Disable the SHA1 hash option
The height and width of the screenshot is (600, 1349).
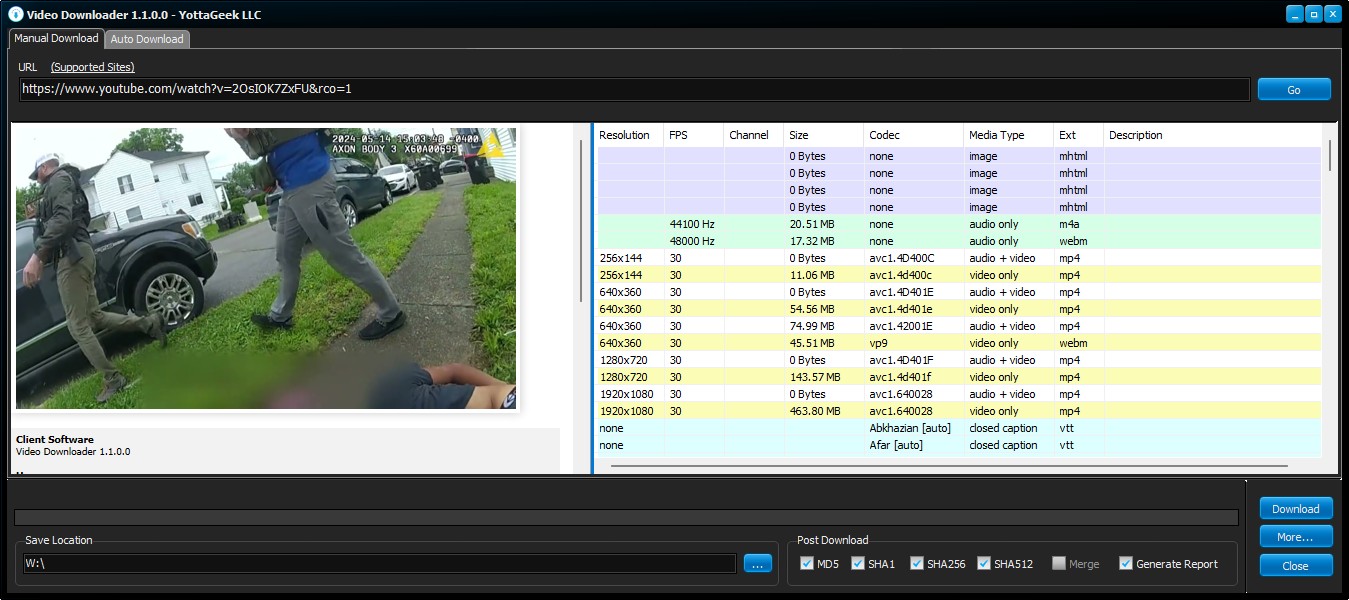pos(858,563)
